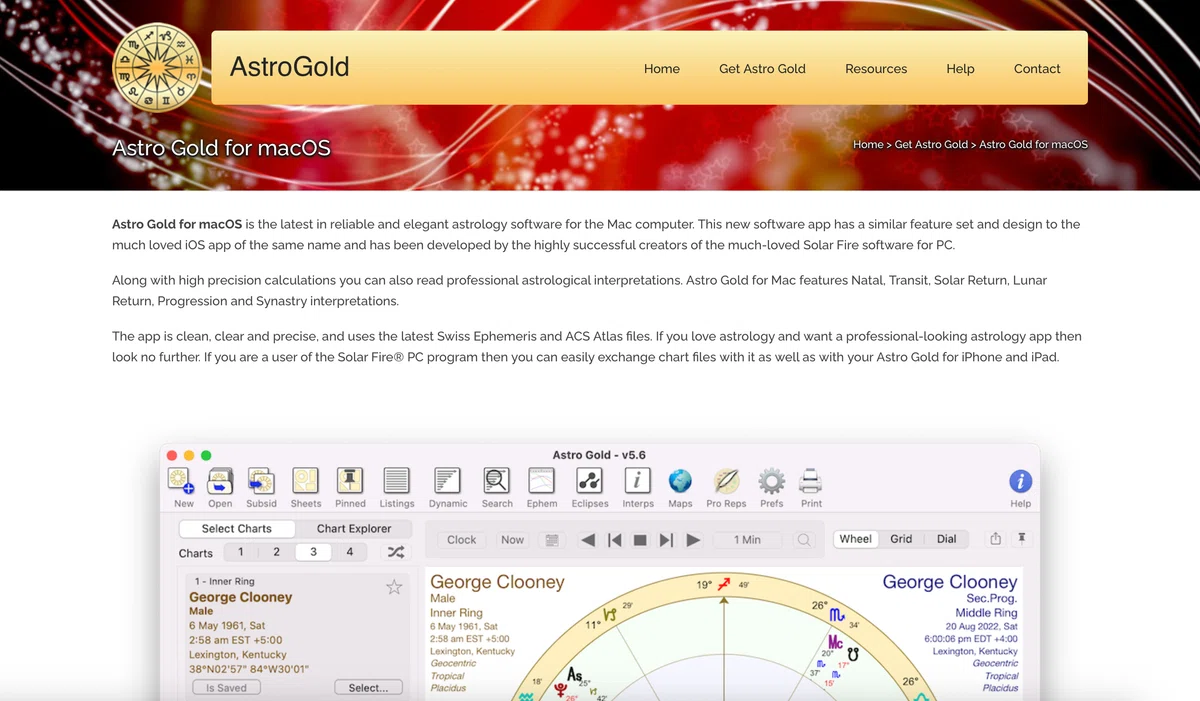Step forward one time interval
Screen dimensions: 1200x701
tap(692, 540)
